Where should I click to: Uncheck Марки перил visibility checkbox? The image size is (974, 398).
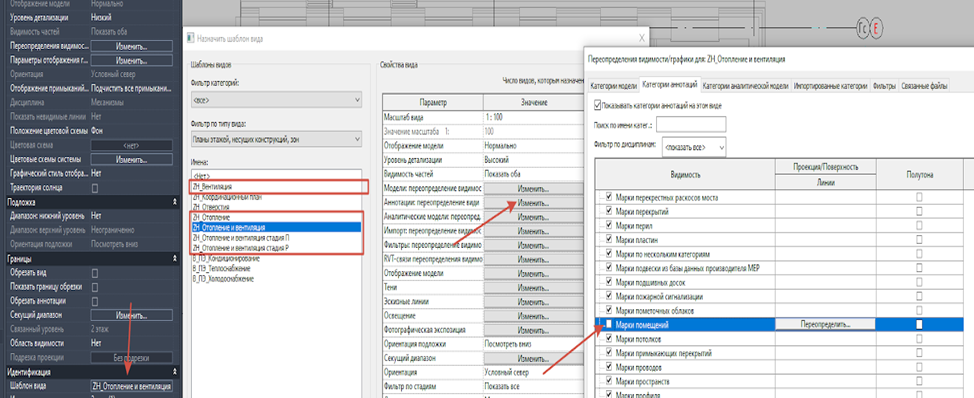point(610,226)
